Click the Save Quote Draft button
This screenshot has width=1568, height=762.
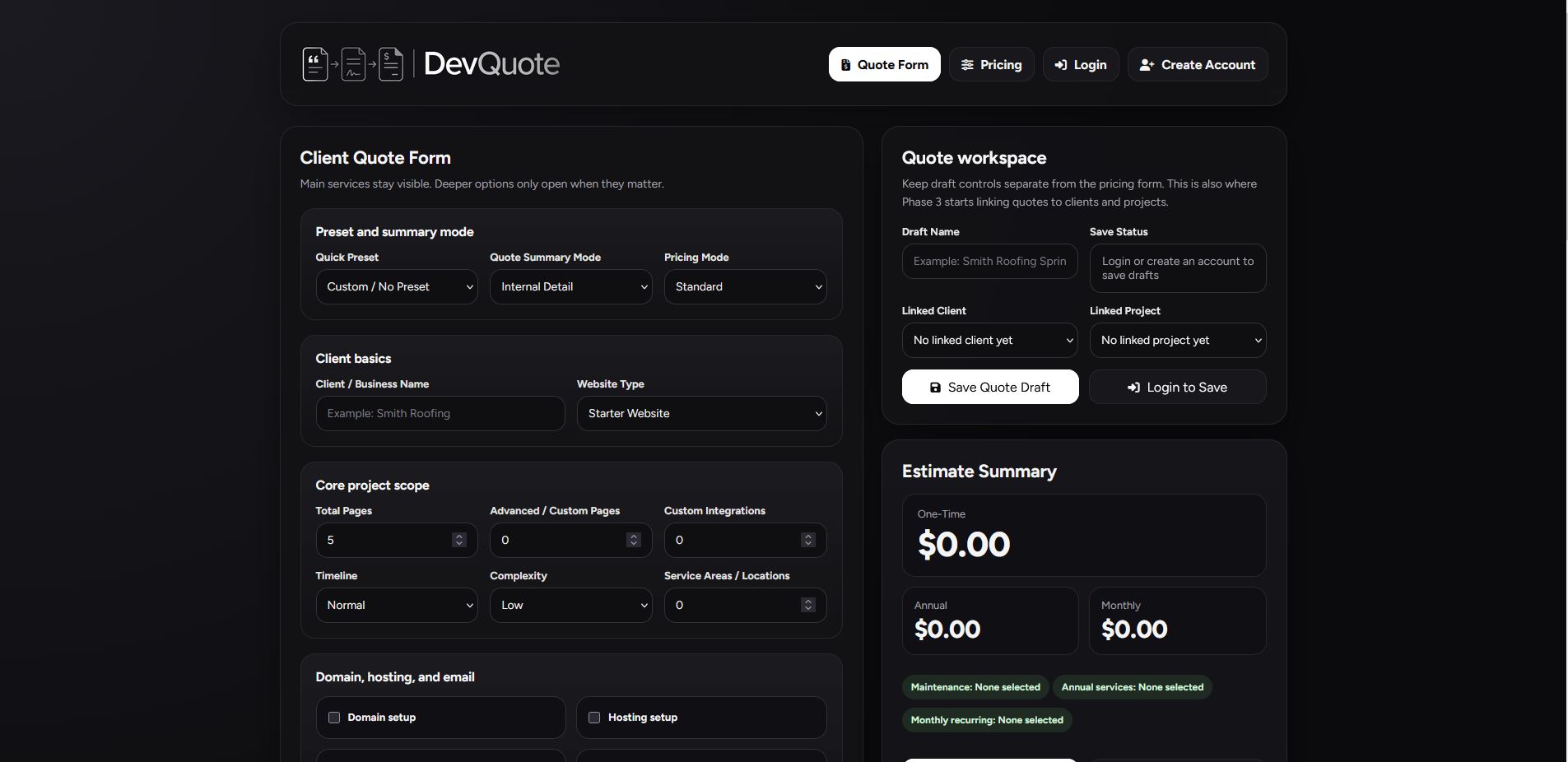[990, 387]
